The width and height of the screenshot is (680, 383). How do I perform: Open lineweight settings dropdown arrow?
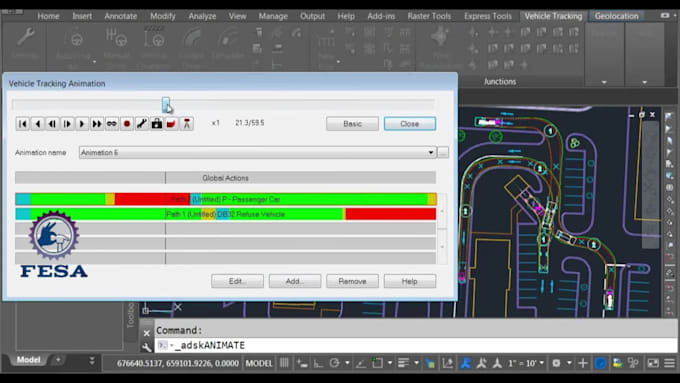click(x=416, y=363)
